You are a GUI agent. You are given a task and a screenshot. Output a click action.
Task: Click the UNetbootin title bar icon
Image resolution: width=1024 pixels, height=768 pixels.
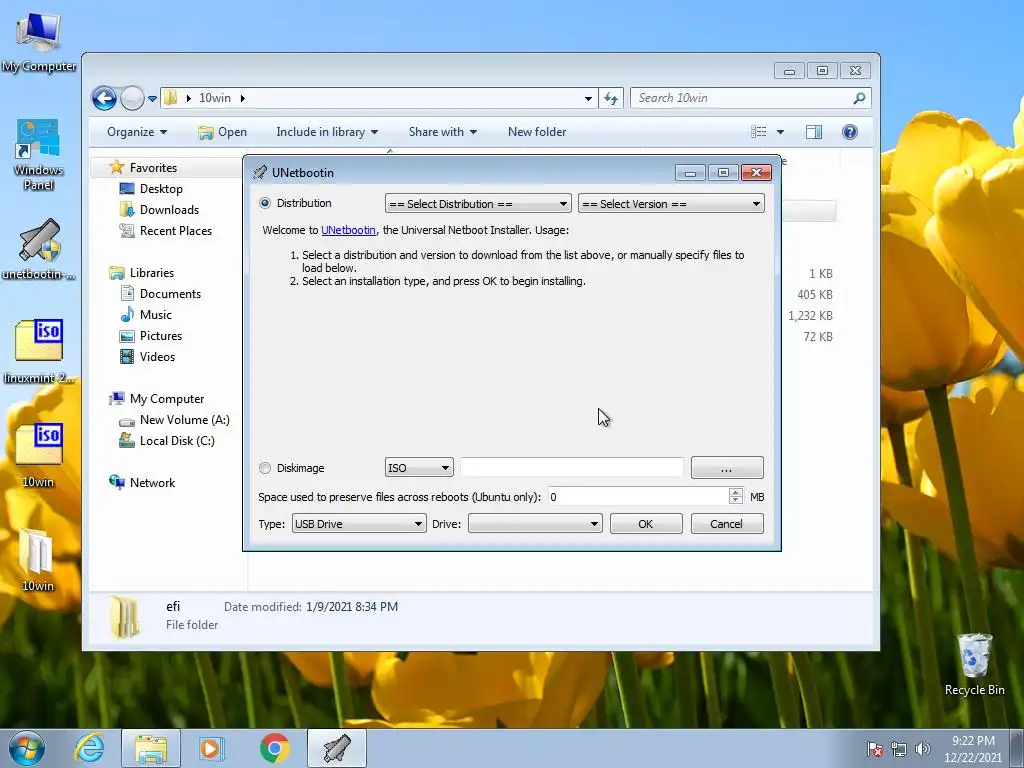tap(260, 172)
